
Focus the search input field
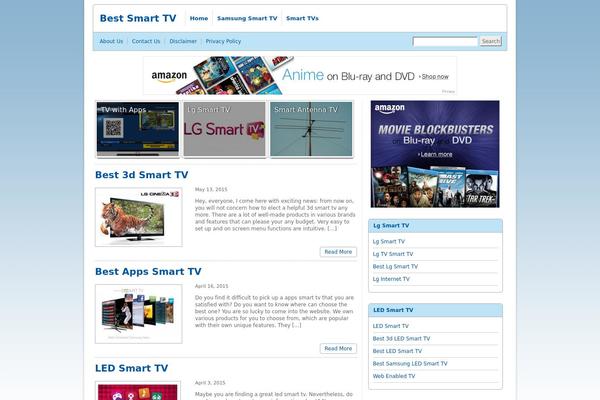445,41
